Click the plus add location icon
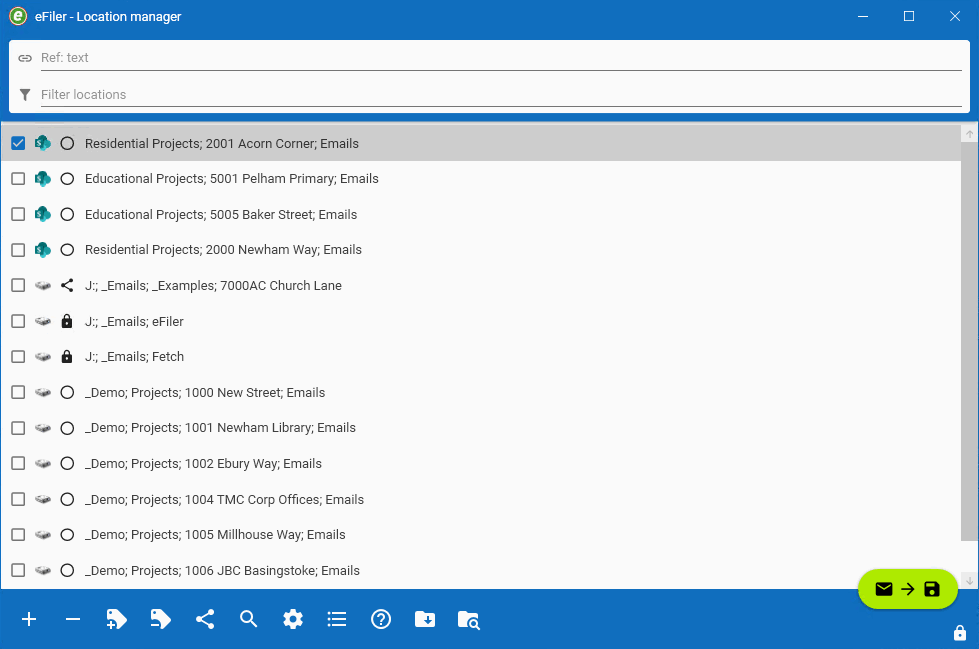 point(29,619)
